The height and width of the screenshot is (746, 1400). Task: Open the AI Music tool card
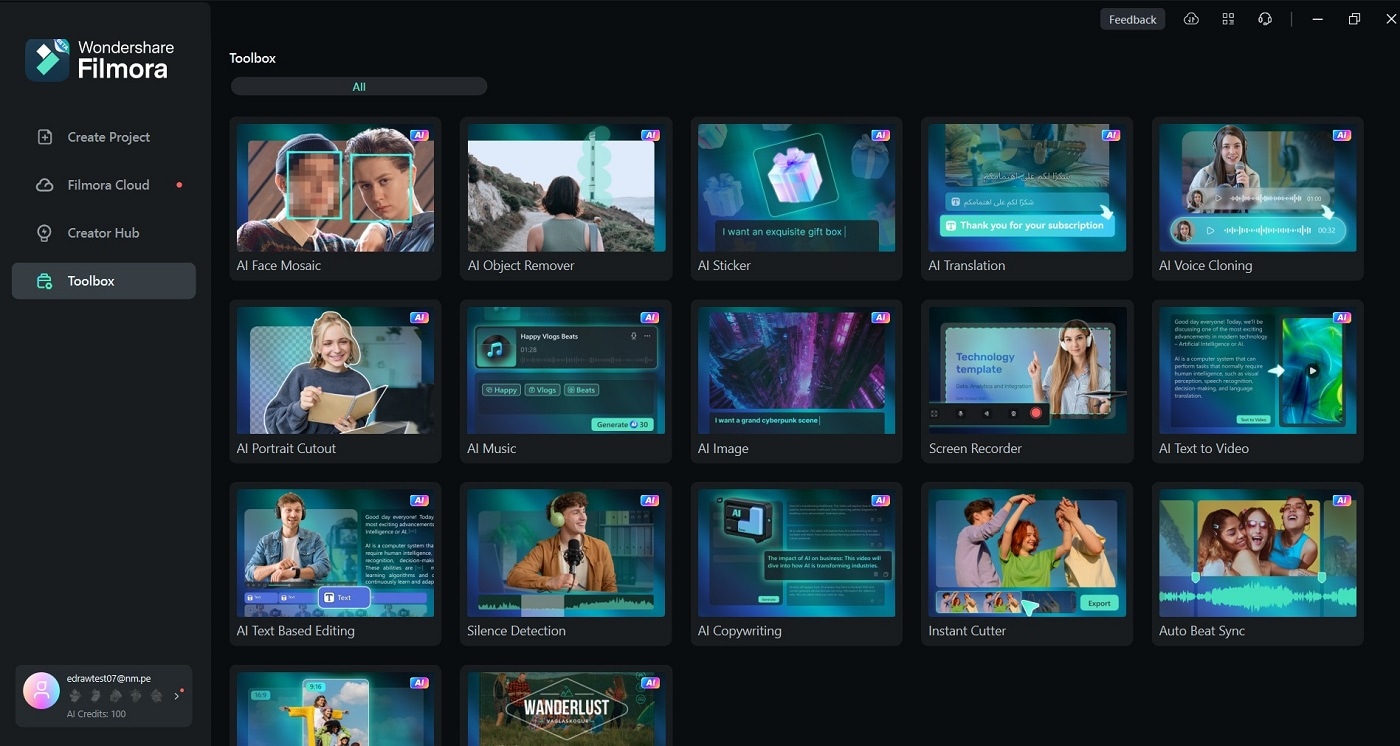pyautogui.click(x=566, y=381)
